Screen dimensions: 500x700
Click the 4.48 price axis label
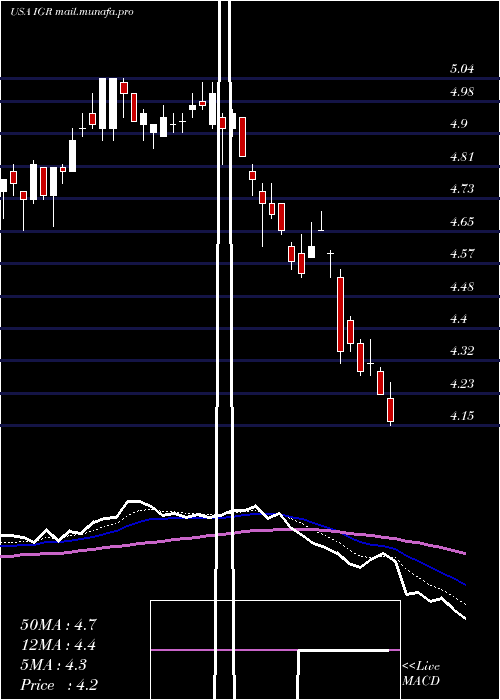coord(462,287)
